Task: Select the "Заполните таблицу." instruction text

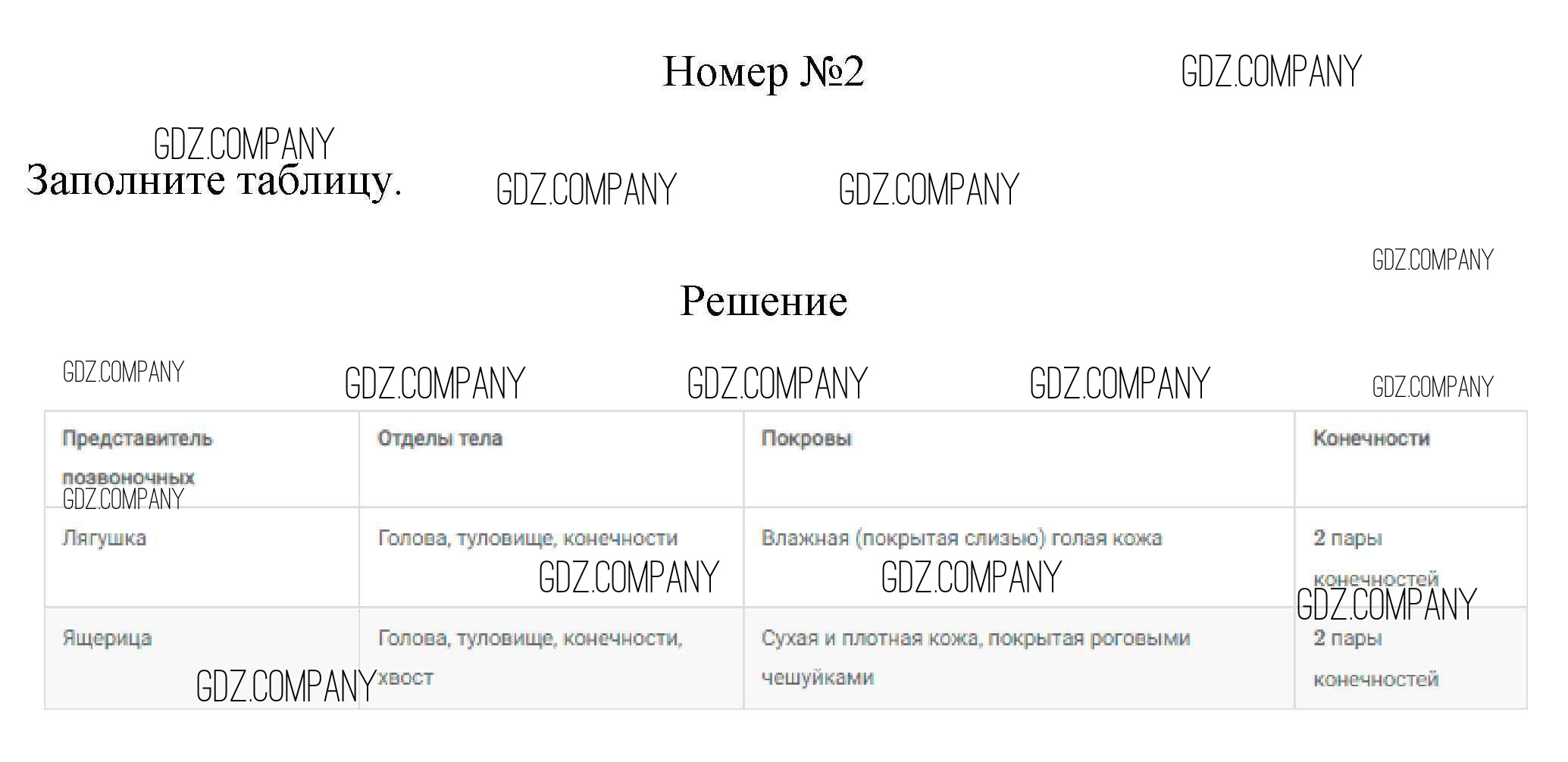Action: pyautogui.click(x=214, y=182)
